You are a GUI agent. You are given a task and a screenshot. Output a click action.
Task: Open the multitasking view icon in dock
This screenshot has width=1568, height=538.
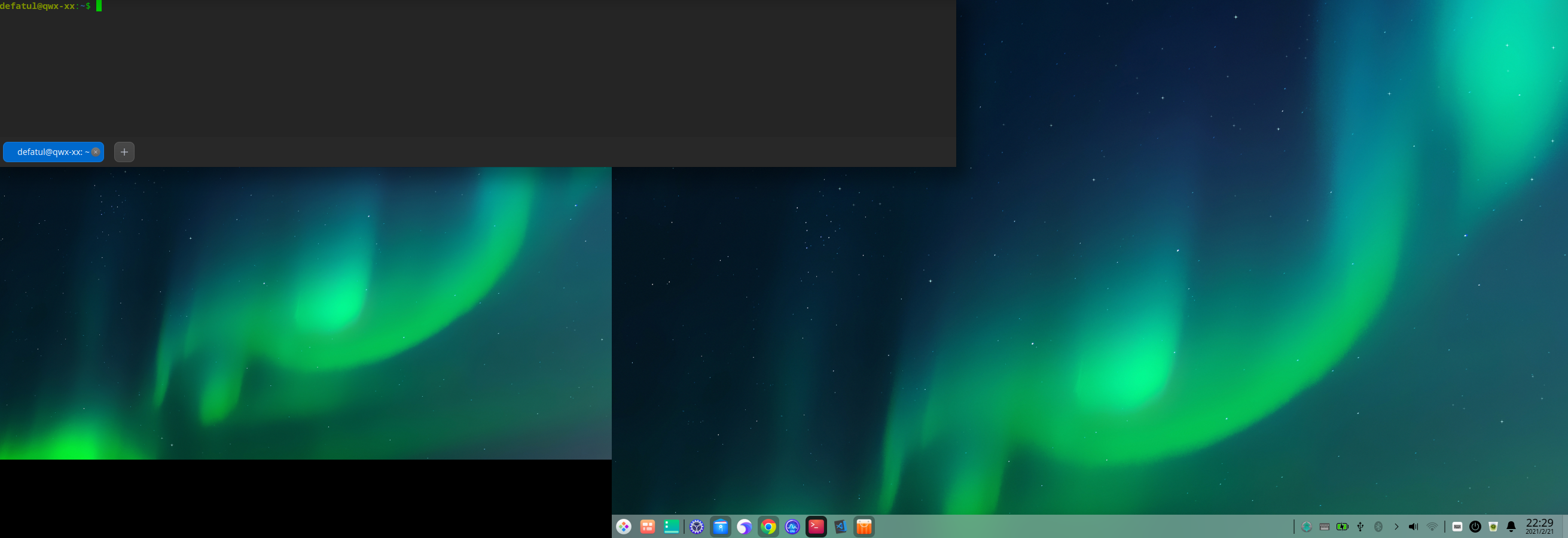click(647, 527)
